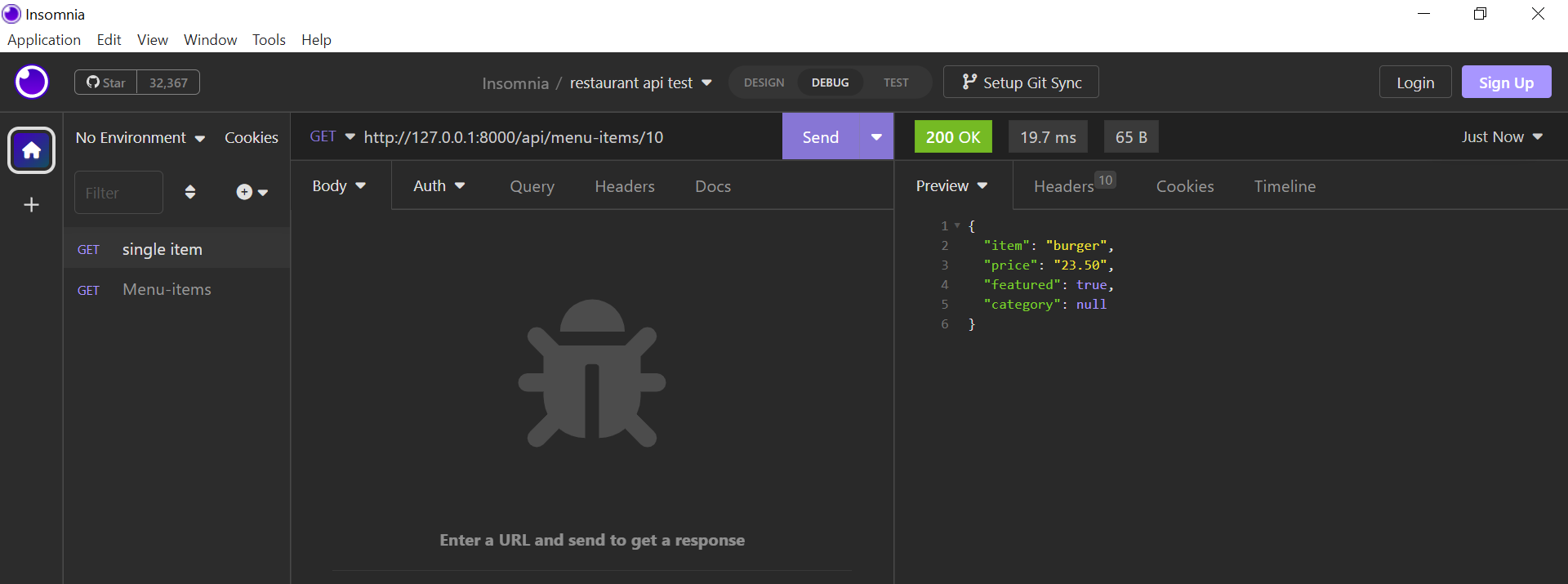
Task: Open the Window menu
Action: 210,39
